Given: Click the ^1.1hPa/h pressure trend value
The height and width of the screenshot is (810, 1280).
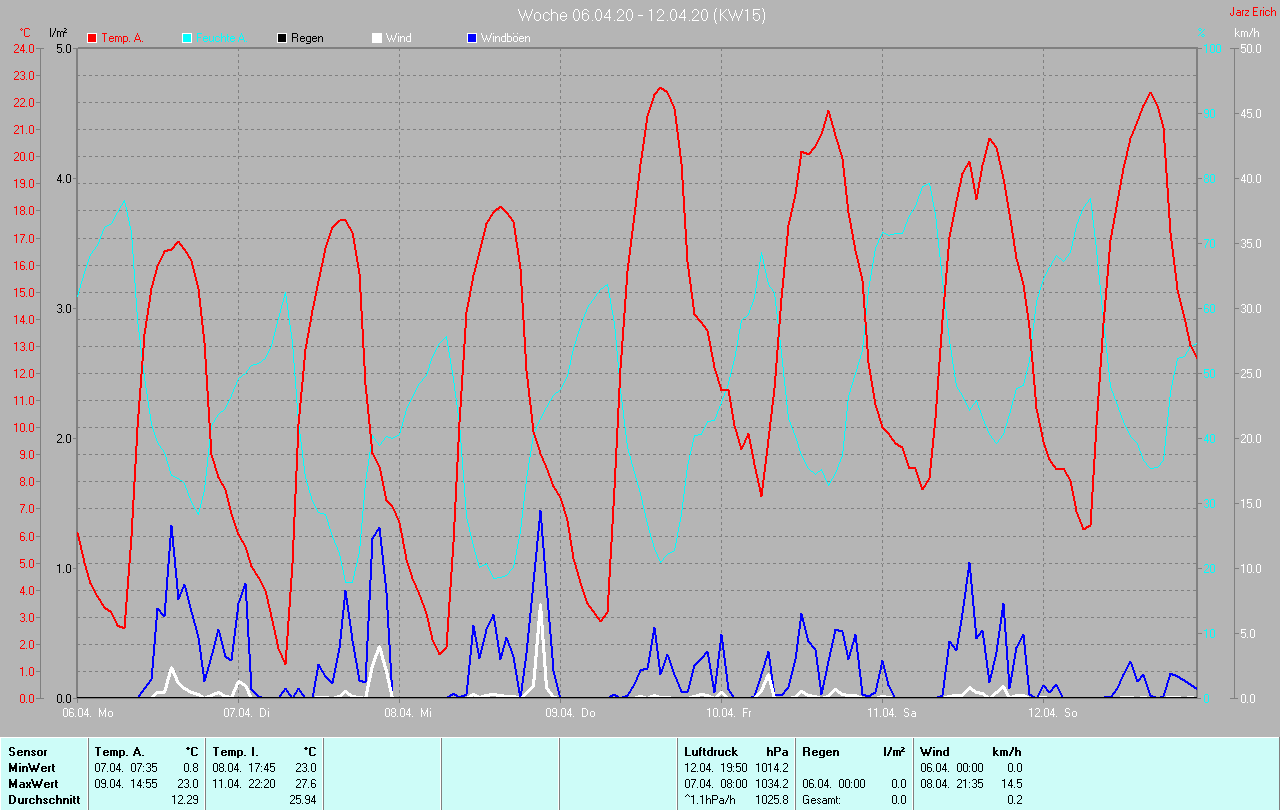Looking at the screenshot, I should tap(712, 800).
